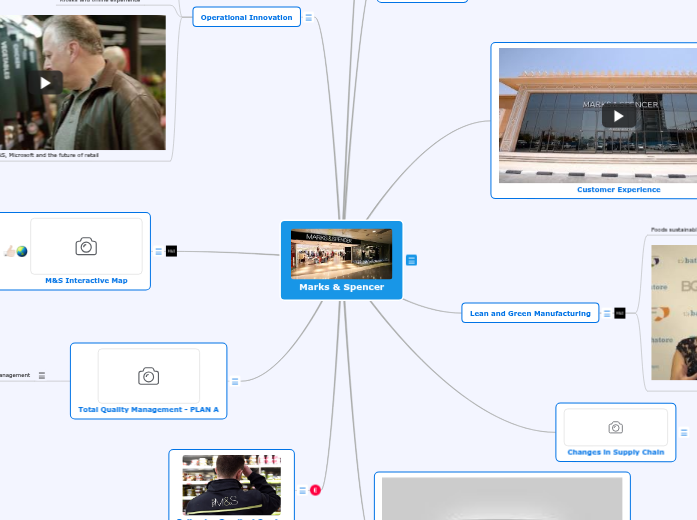Click the Changes in Supply Chain label
Screen dimensions: 697x520
[616, 452]
